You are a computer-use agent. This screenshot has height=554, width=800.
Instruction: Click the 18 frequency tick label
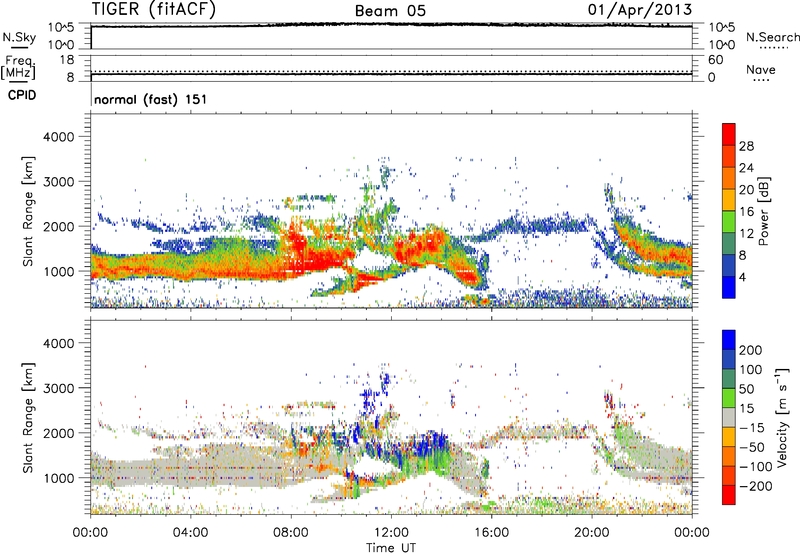pos(67,60)
